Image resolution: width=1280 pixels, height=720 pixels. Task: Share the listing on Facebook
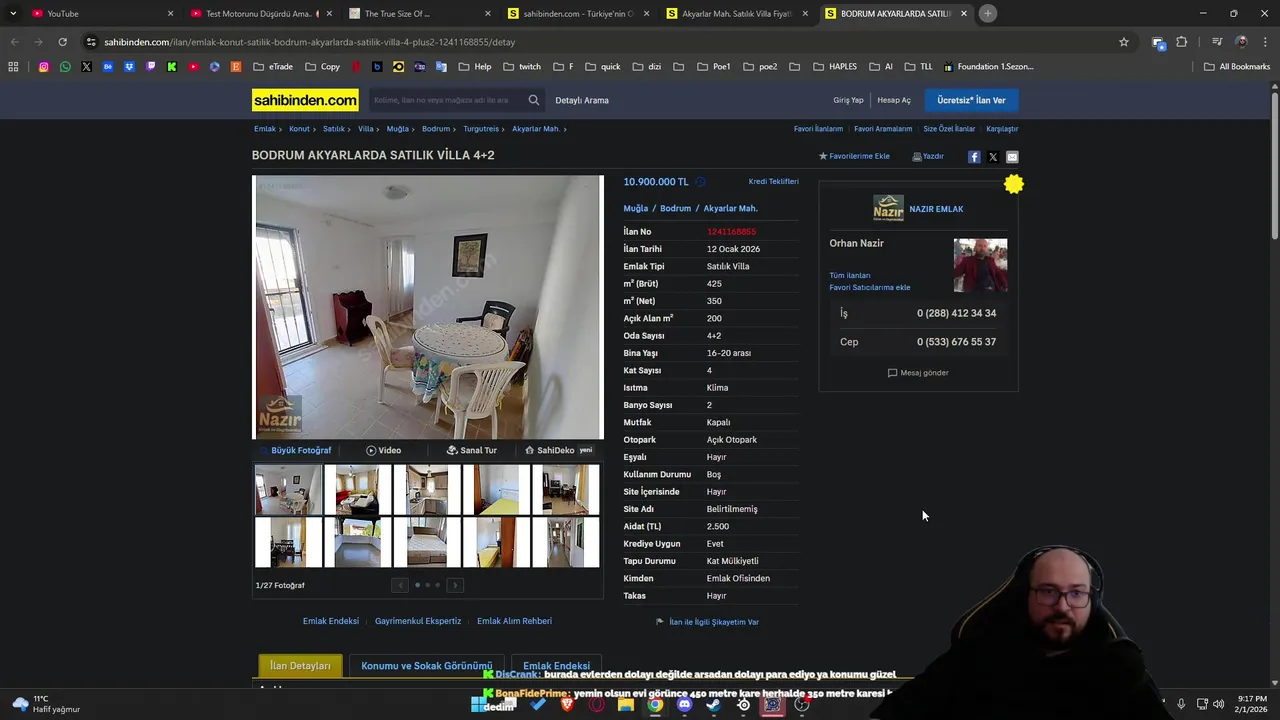[x=974, y=157]
